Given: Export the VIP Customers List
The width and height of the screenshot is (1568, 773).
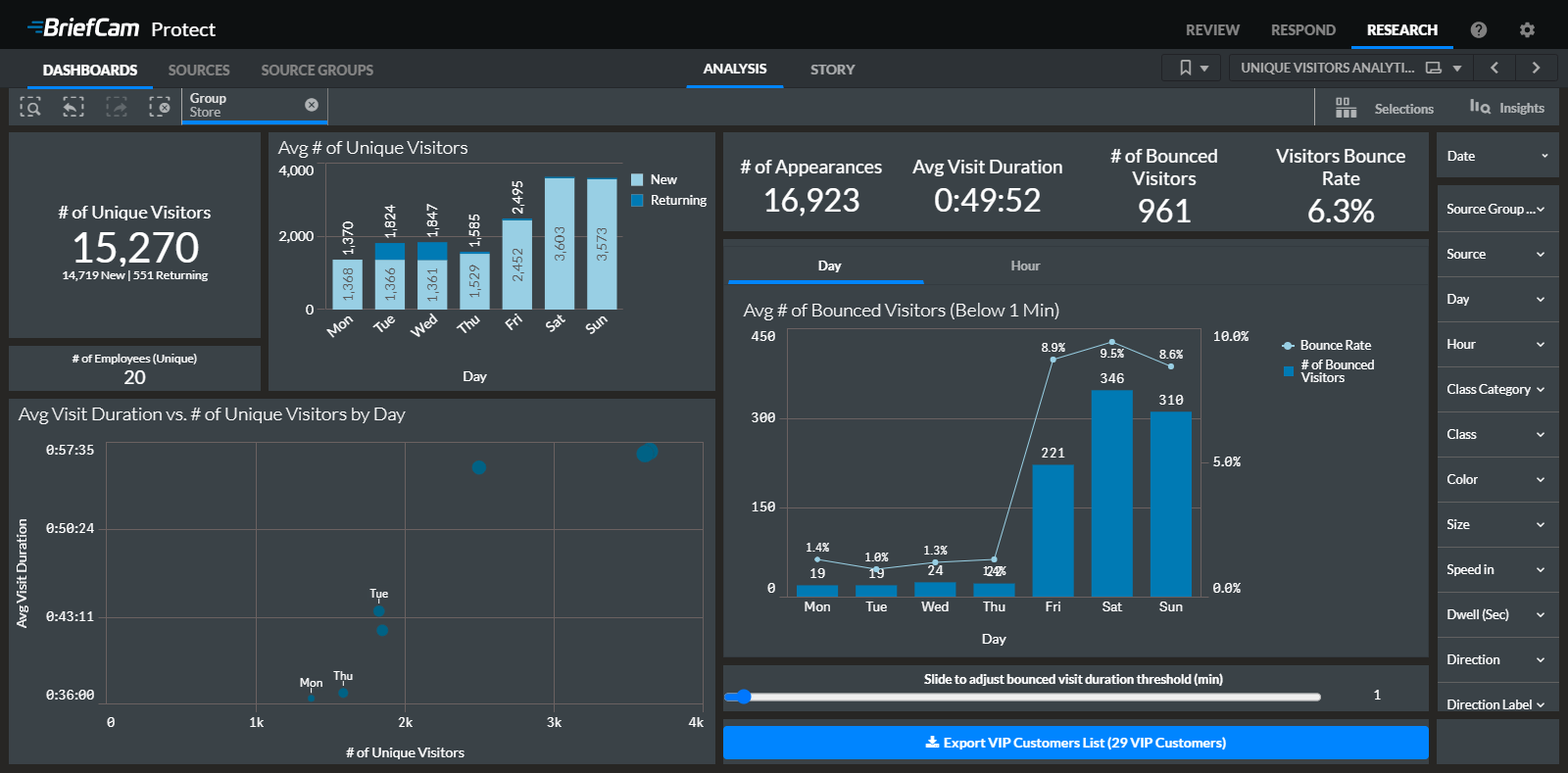Looking at the screenshot, I should tap(1075, 743).
